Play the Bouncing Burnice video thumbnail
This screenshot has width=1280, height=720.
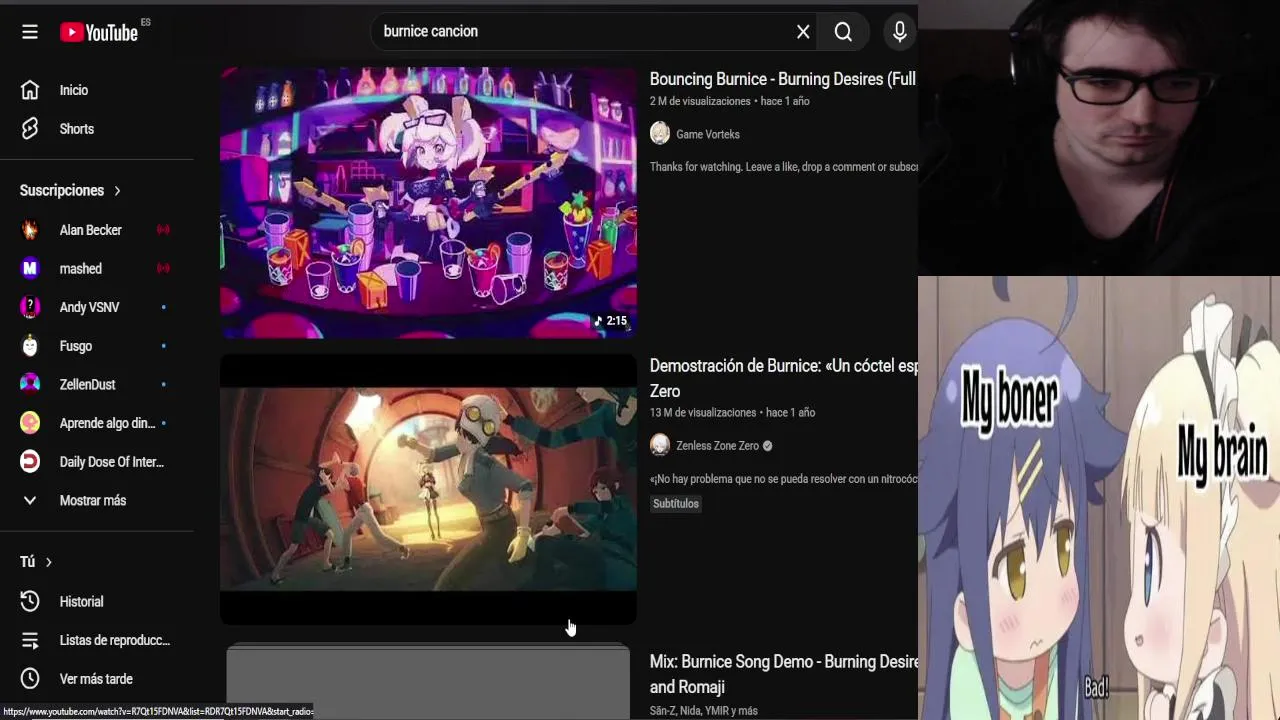[x=428, y=203]
